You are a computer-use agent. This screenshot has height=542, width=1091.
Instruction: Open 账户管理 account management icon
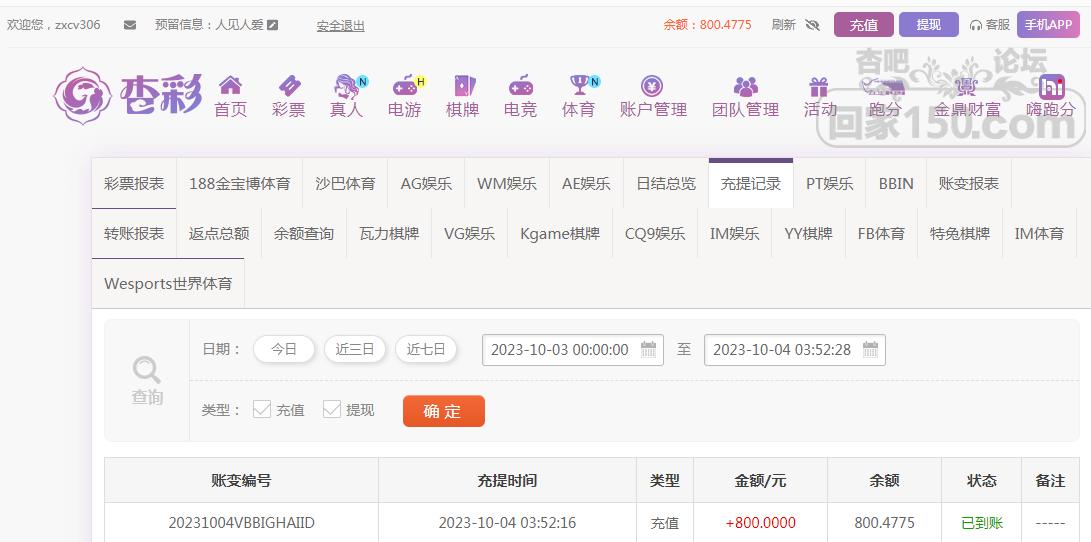point(652,86)
